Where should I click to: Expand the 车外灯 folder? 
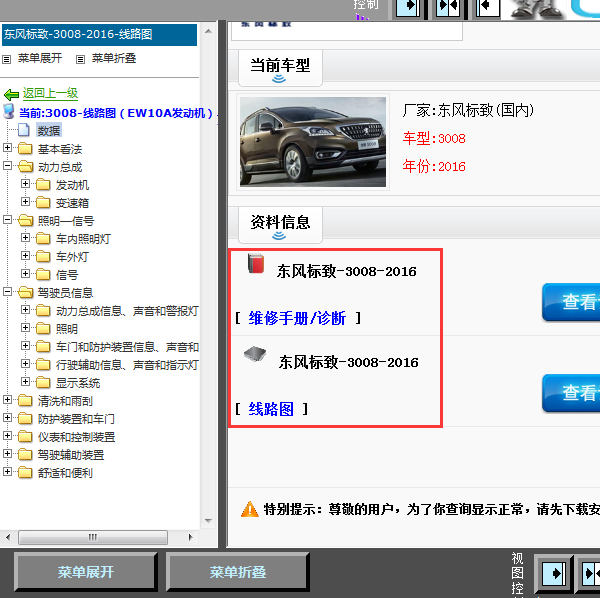tap(25, 256)
